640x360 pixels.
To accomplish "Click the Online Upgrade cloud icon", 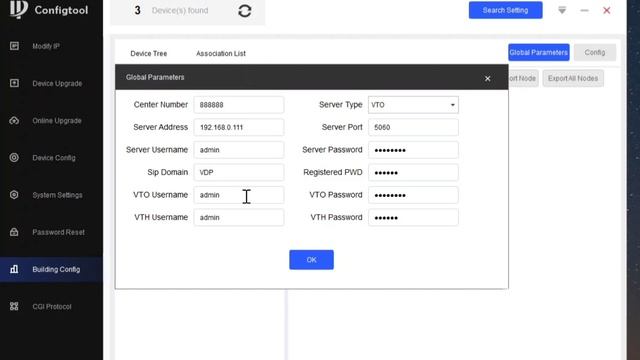I will (x=14, y=121).
